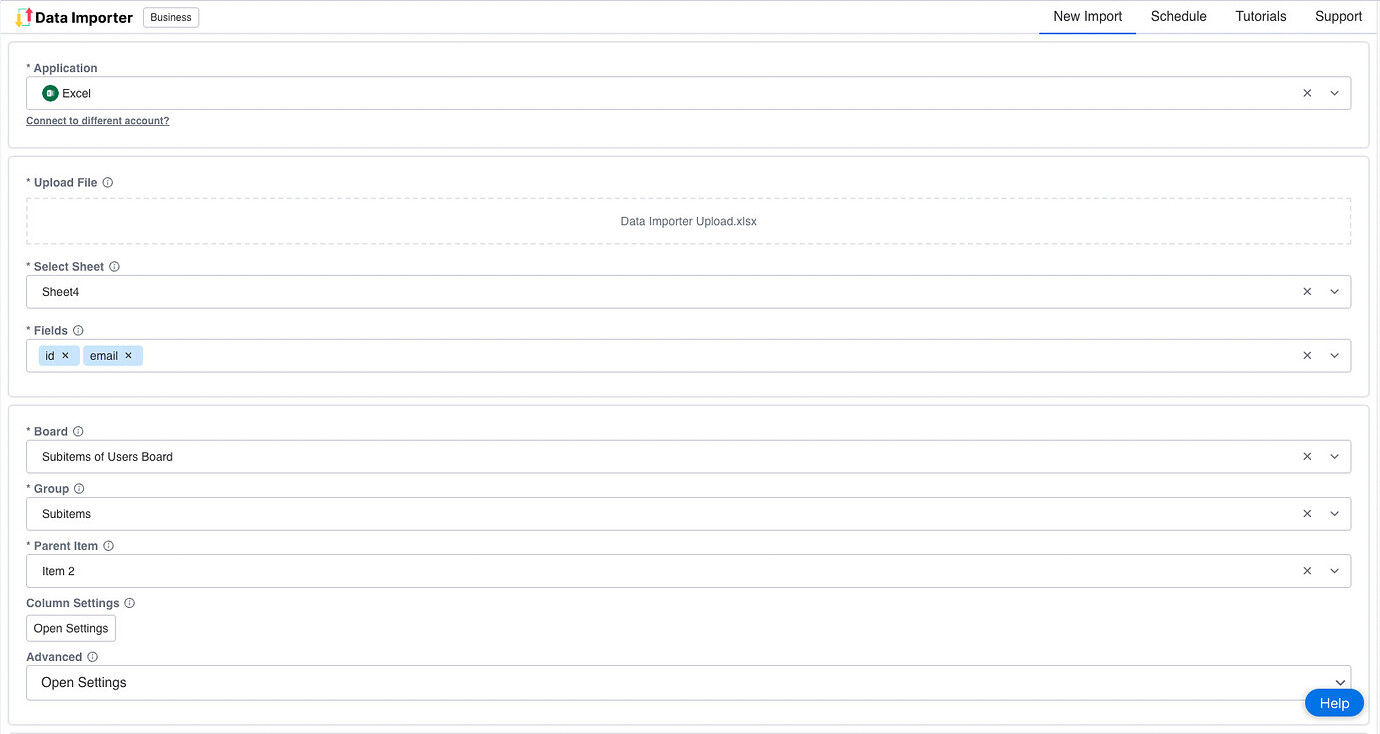Clear the Sheet4 selection
This screenshot has width=1380, height=734.
point(1307,291)
